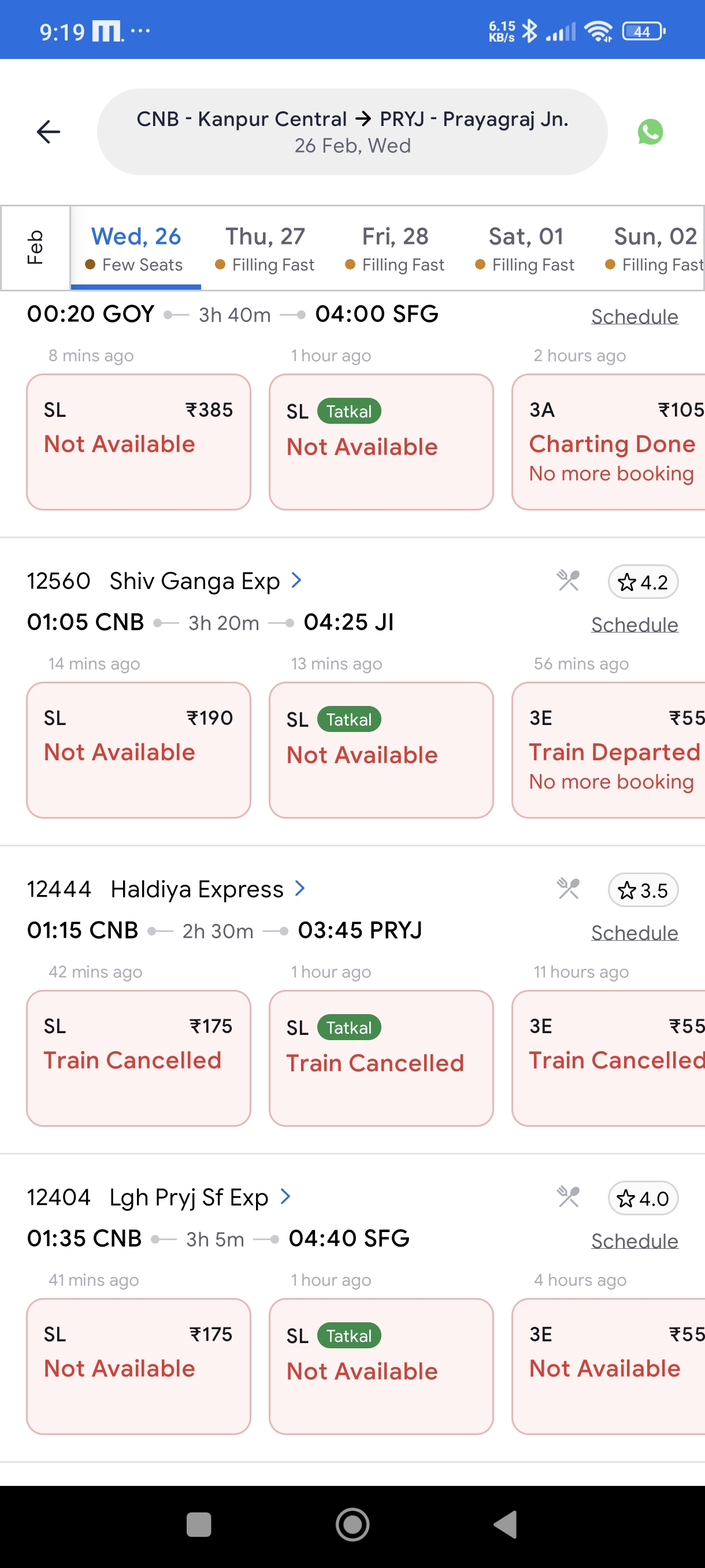Open Haldiya Express 3.5 star rating
Screen dimensions: 705x1568
click(x=643, y=890)
